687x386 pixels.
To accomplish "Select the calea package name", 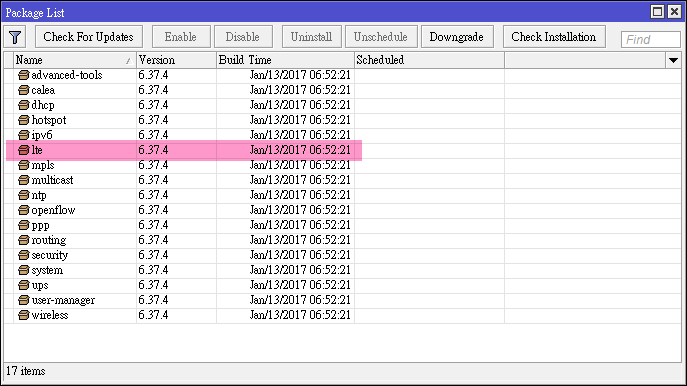I will coord(43,90).
